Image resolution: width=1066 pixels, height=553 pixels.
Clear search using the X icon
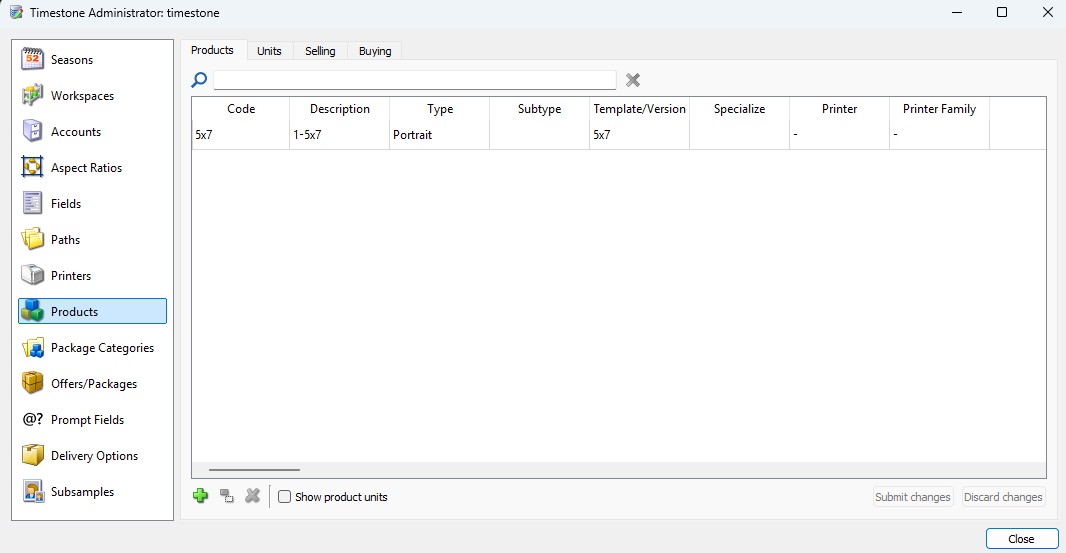pos(632,80)
